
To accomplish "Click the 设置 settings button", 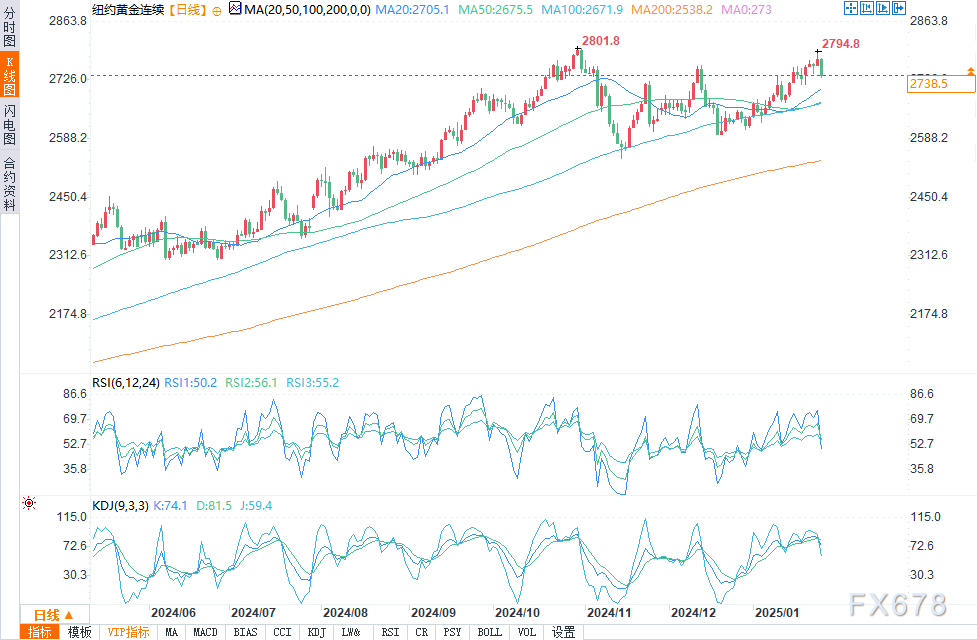I will coord(564,632).
